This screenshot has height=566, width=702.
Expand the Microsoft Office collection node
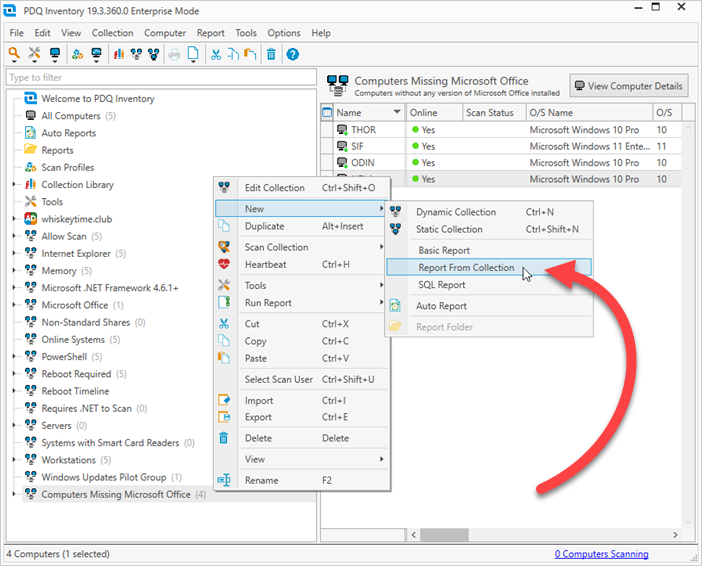click(x=14, y=304)
